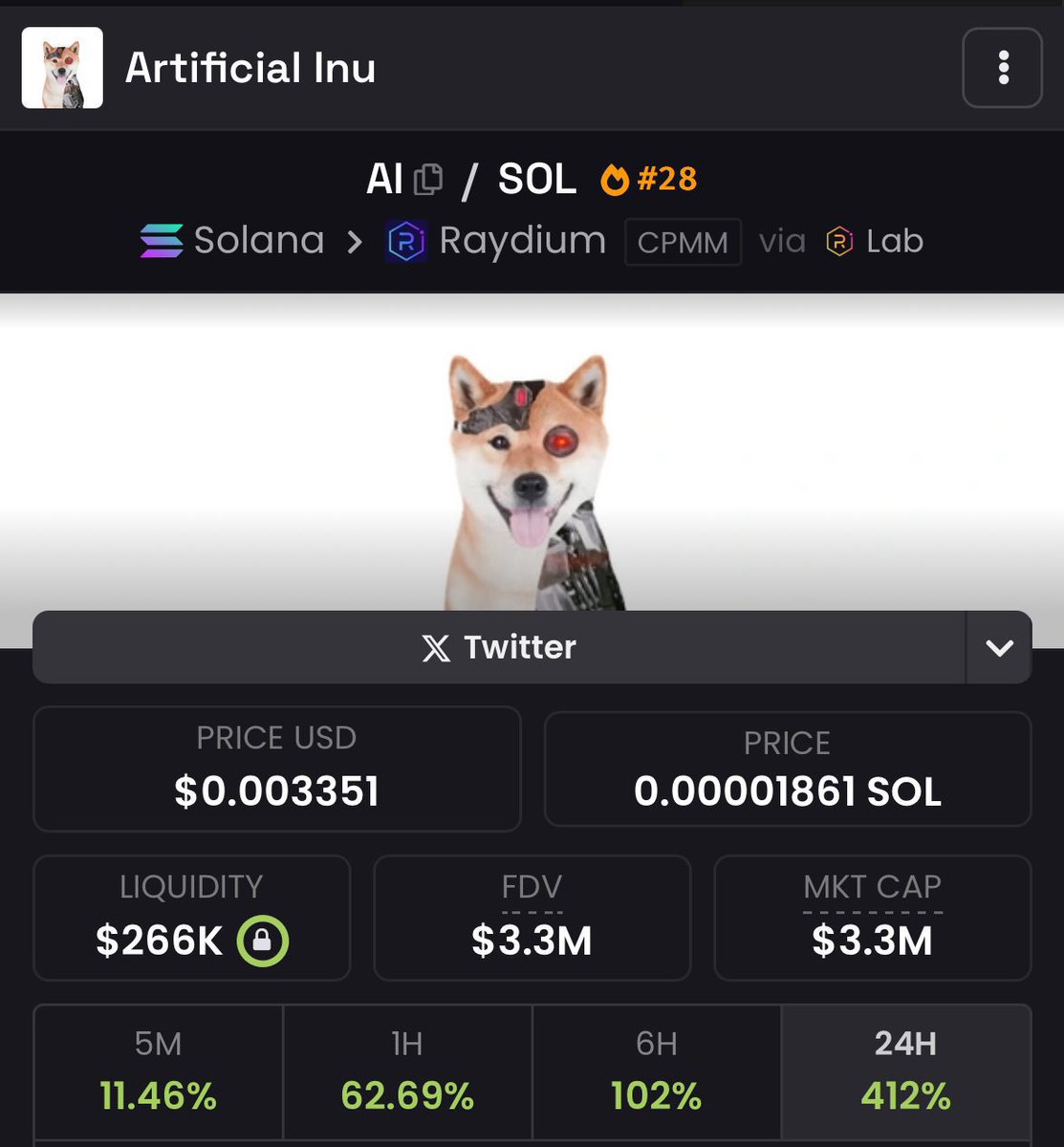Open the Twitter link button
The image size is (1064, 1147).
coord(499,647)
